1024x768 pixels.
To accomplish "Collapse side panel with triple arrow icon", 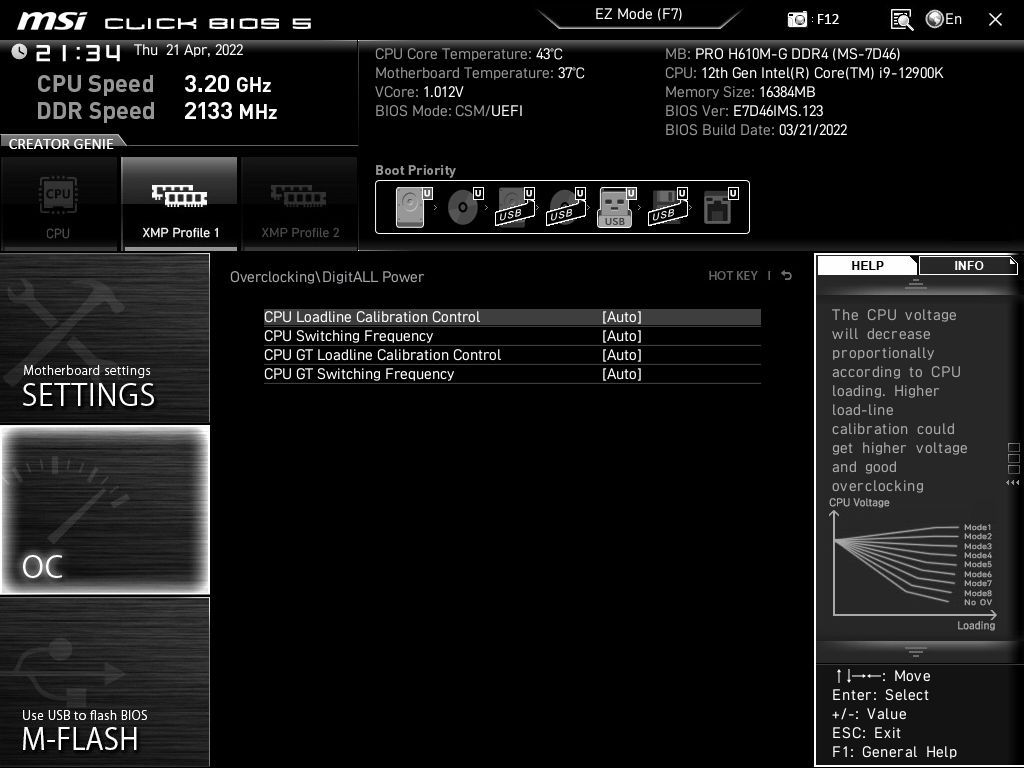I will pyautogui.click(x=1013, y=483).
